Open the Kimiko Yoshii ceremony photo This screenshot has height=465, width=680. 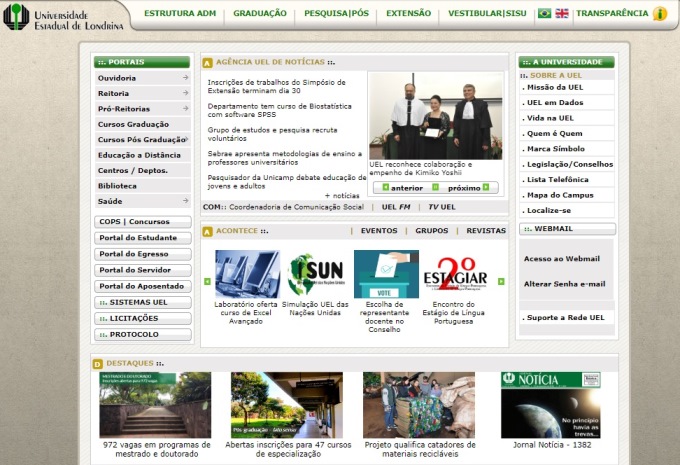435,116
